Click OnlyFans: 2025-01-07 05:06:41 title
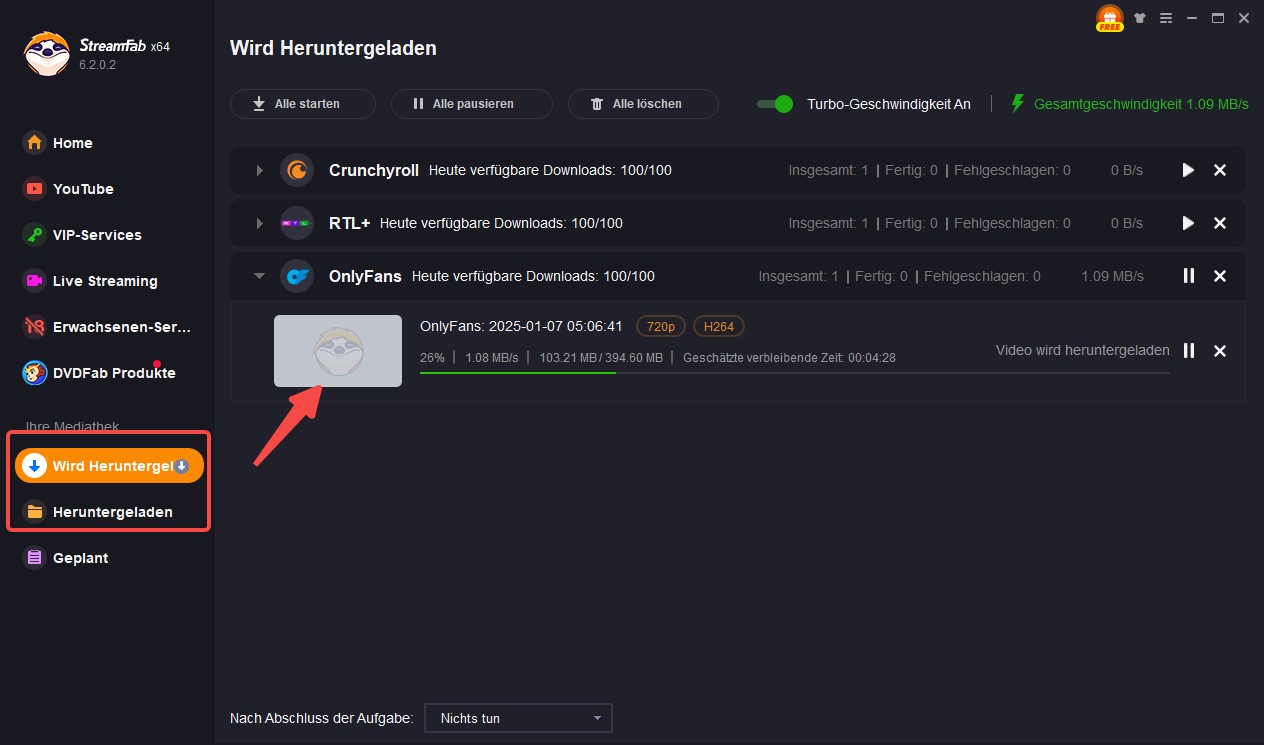Screen dimensions: 1264x745 pyautogui.click(x=521, y=326)
